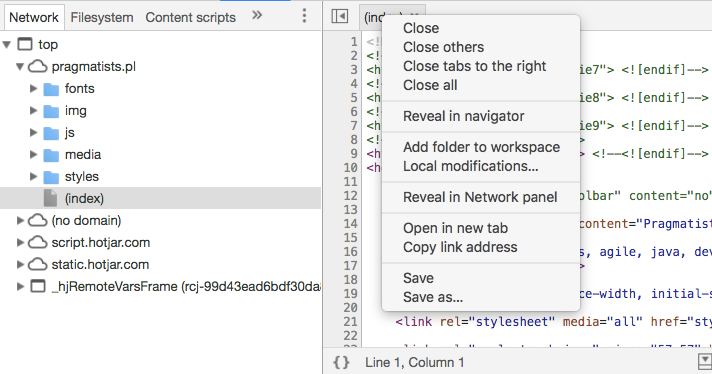
Task: Expand the media folder
Action: coord(33,154)
